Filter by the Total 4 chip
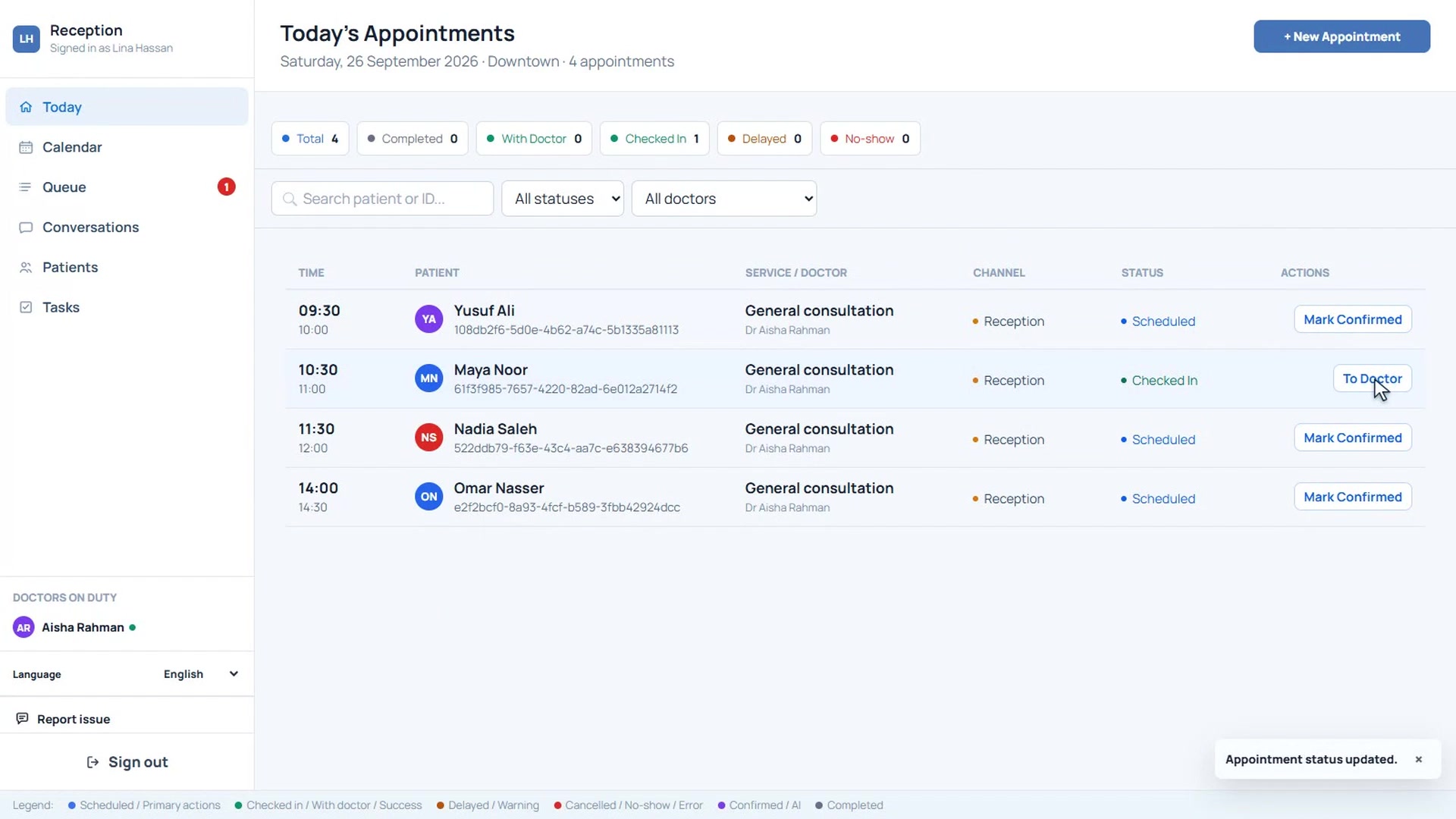 coord(310,139)
